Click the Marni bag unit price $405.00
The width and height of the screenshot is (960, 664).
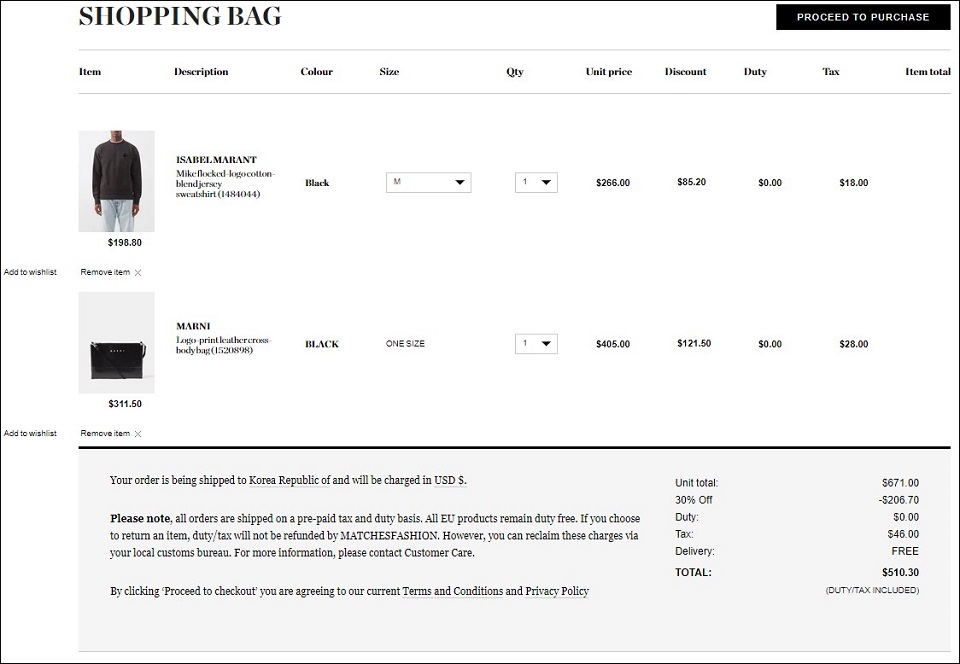tap(613, 344)
